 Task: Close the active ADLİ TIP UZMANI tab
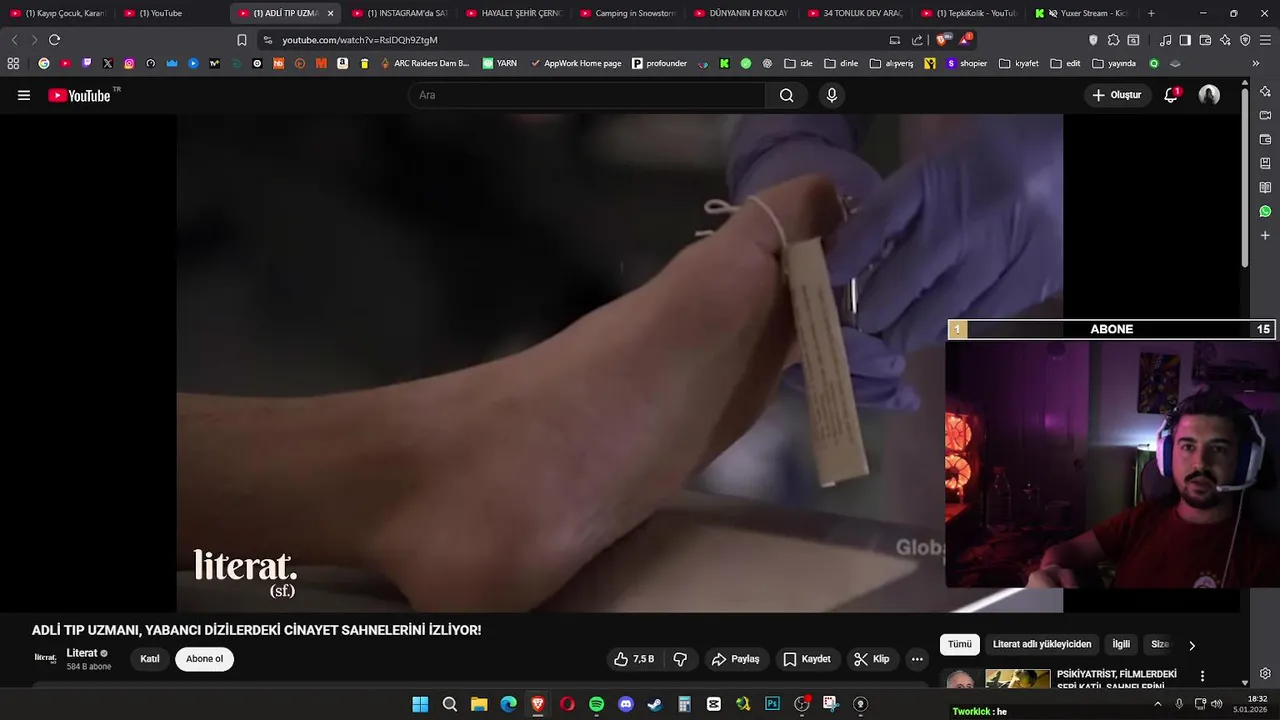click(330, 13)
